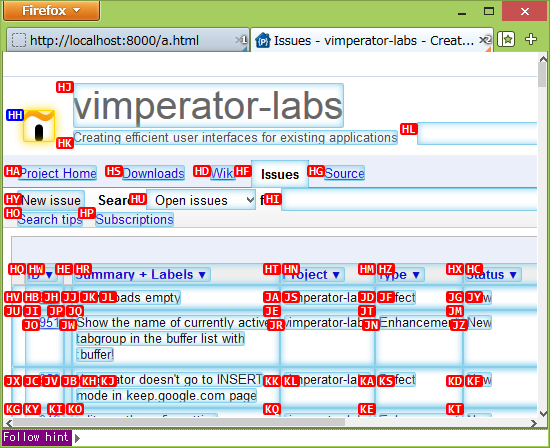Viewport: 550px width, 448px height.
Task: Click the page scroll down arrow
Action: (543, 414)
